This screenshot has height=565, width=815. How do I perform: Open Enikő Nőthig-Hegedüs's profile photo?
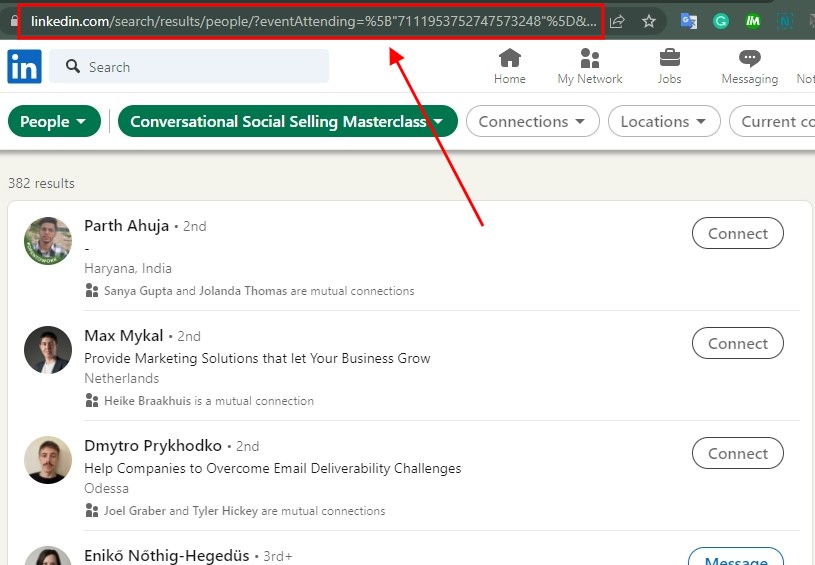pos(48,556)
